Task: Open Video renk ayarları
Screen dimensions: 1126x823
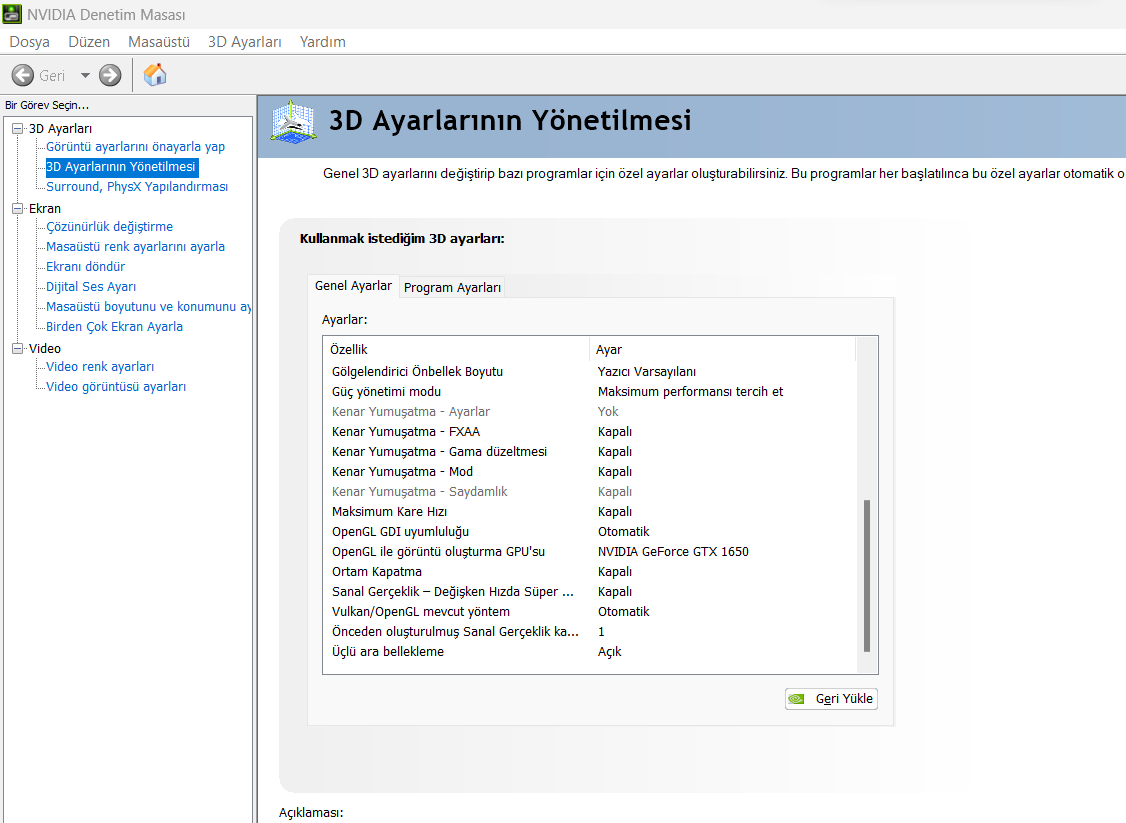Action: click(x=100, y=366)
